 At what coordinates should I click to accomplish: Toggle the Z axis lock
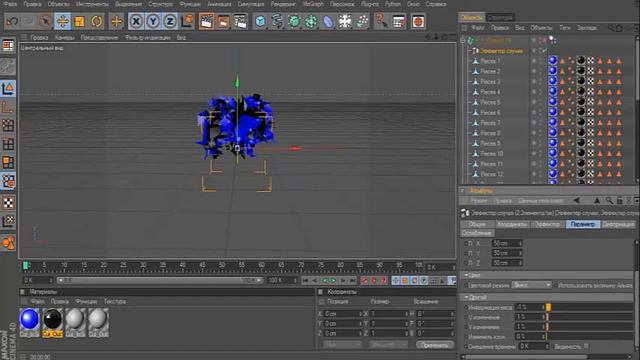[x=170, y=21]
